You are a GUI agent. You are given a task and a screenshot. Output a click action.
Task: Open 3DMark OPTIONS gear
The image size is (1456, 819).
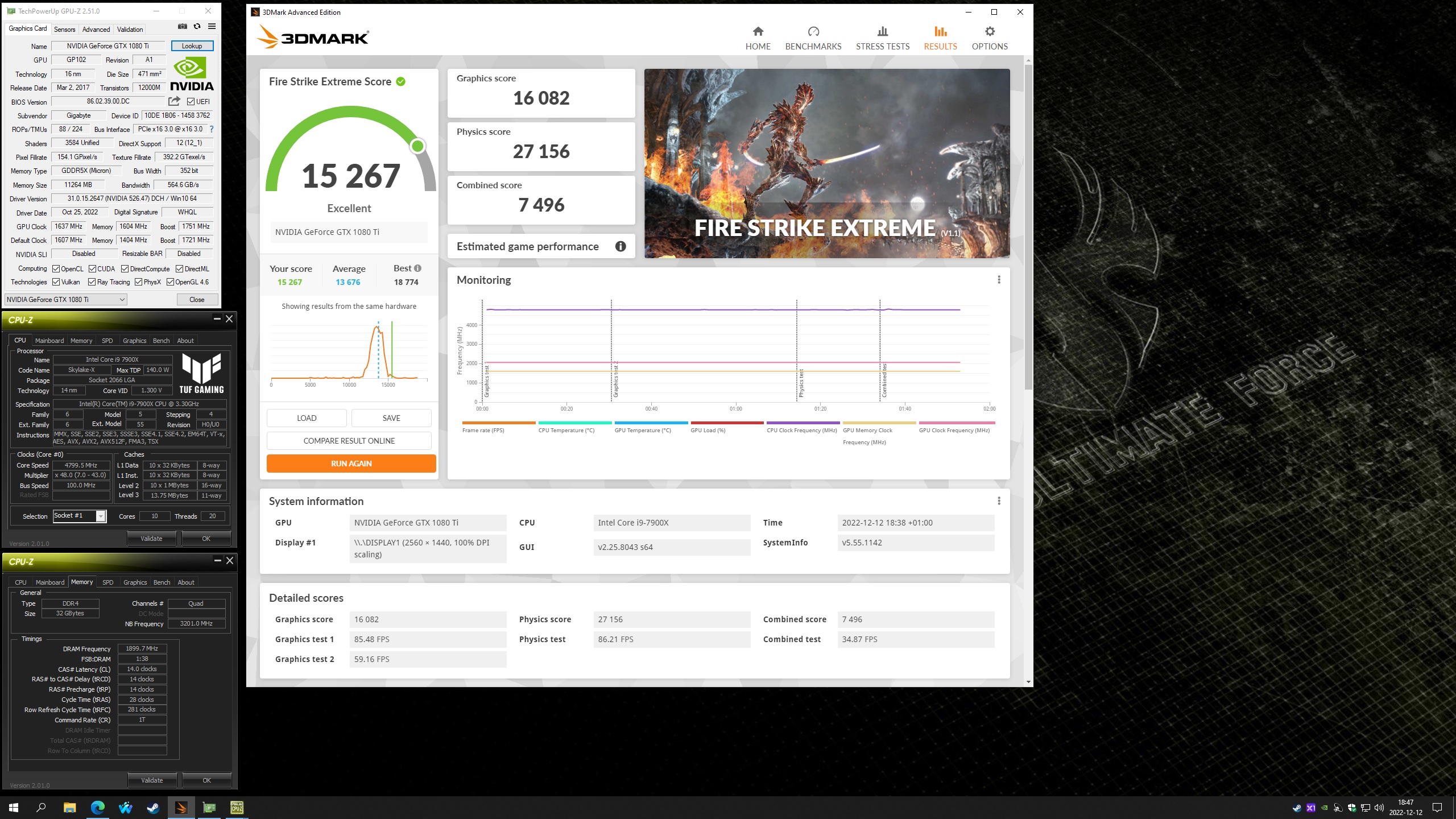(x=990, y=38)
